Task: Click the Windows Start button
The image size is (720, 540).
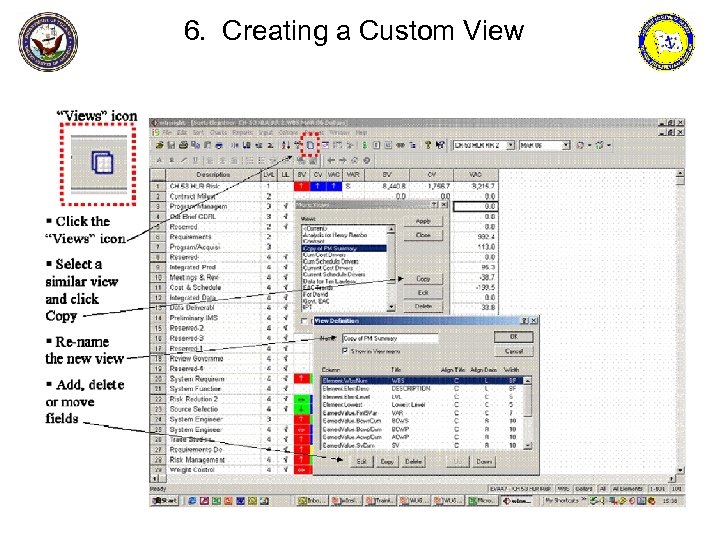Action: 165,501
